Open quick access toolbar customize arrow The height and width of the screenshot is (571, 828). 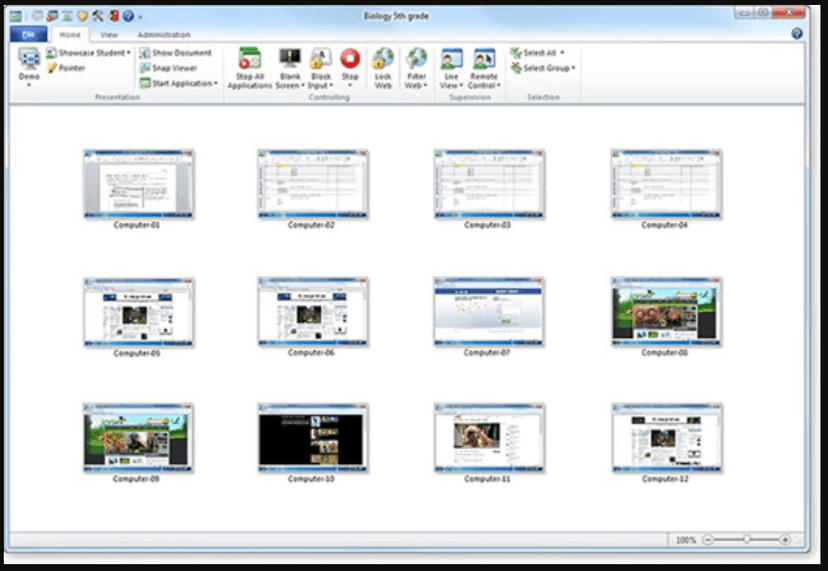click(x=140, y=17)
